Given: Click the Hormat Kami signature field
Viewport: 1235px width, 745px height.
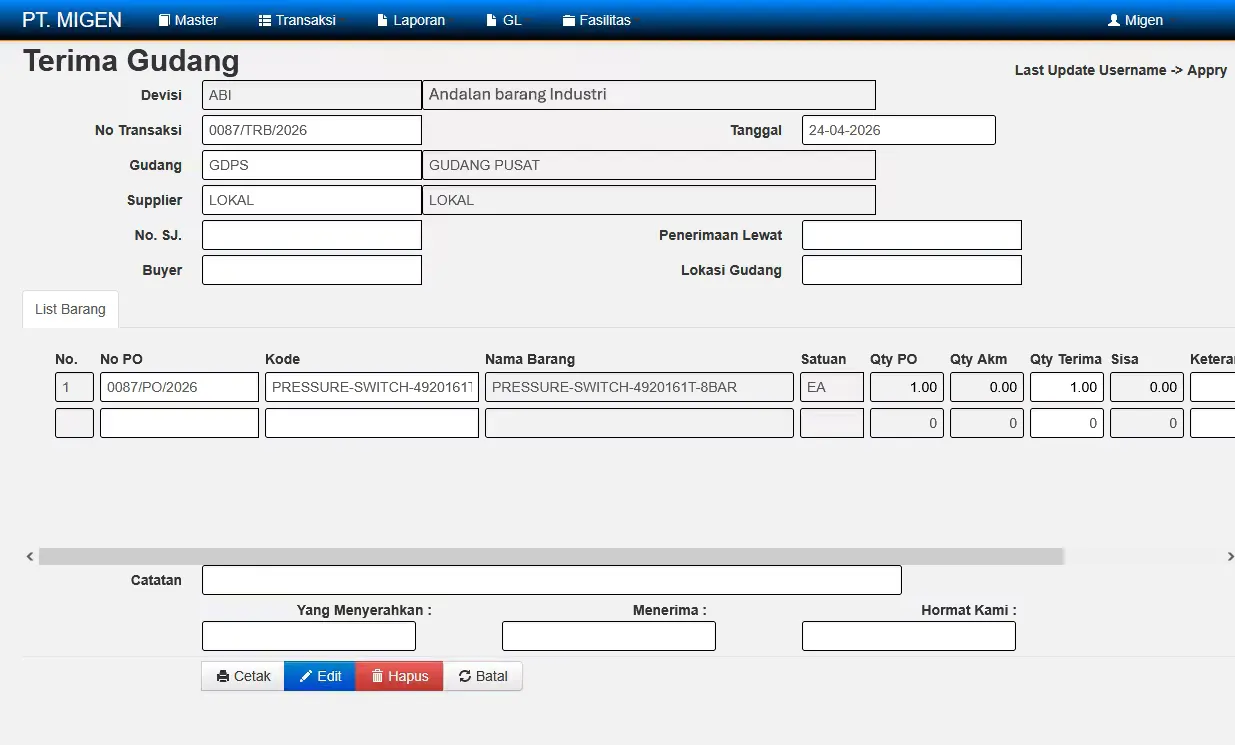Looking at the screenshot, I should pyautogui.click(x=909, y=636).
